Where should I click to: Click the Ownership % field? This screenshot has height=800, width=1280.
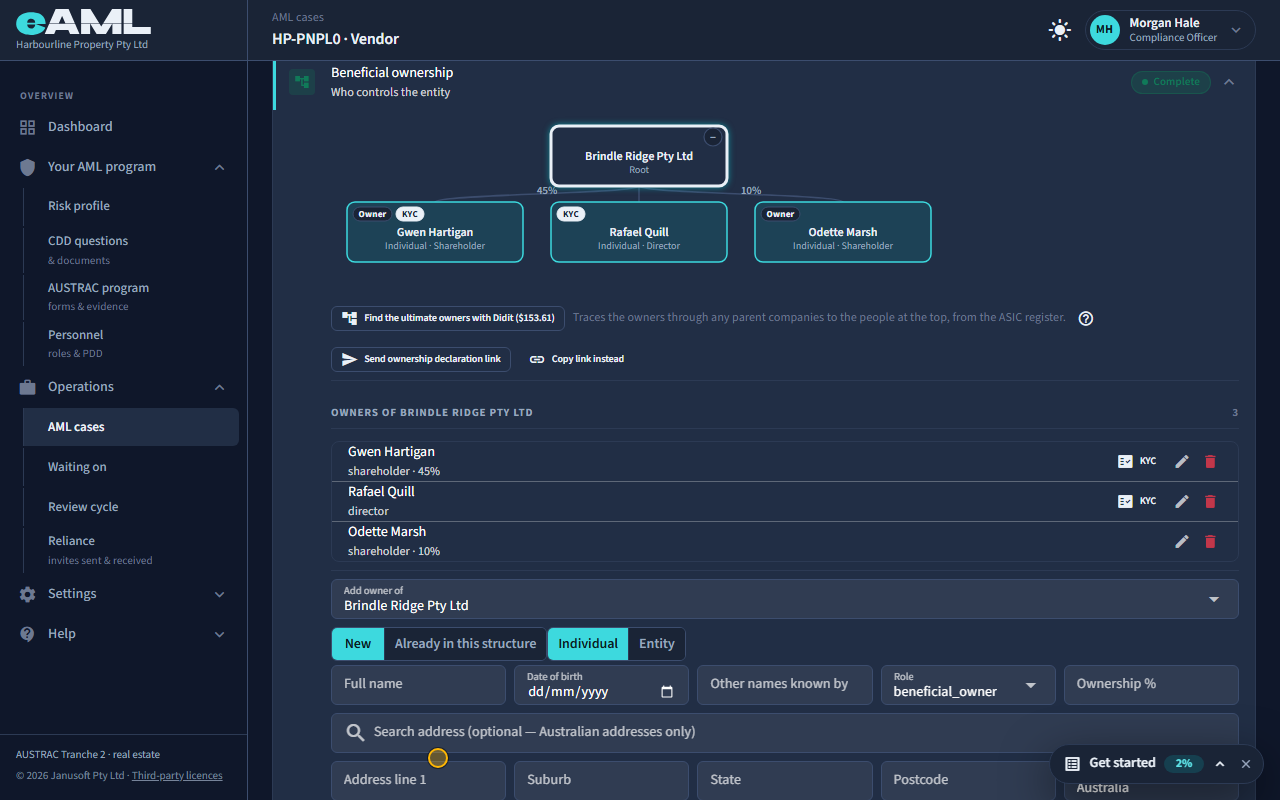tap(1151, 685)
